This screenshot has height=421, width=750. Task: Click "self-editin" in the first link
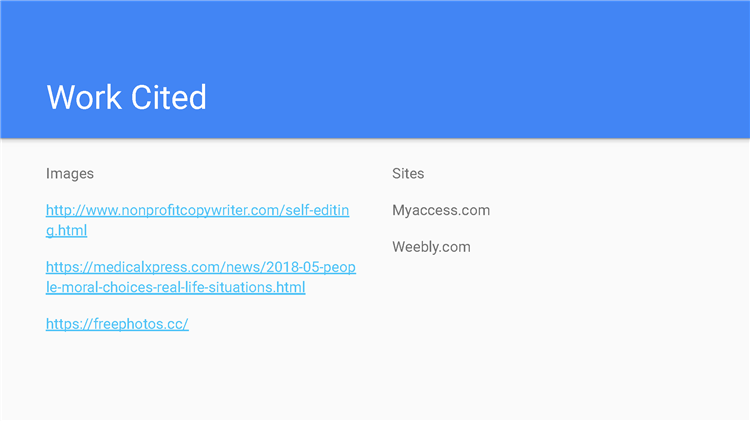pos(317,210)
